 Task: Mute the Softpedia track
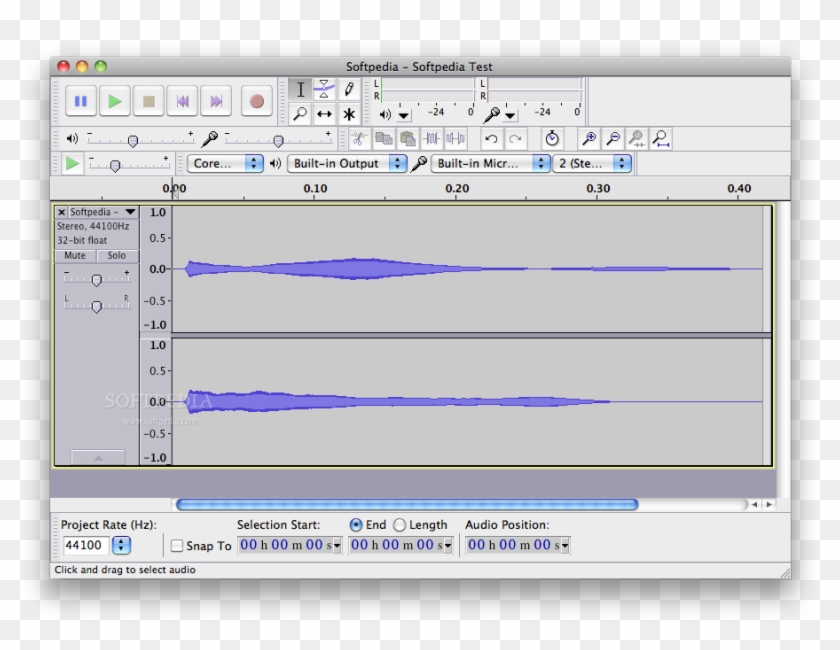tap(73, 256)
